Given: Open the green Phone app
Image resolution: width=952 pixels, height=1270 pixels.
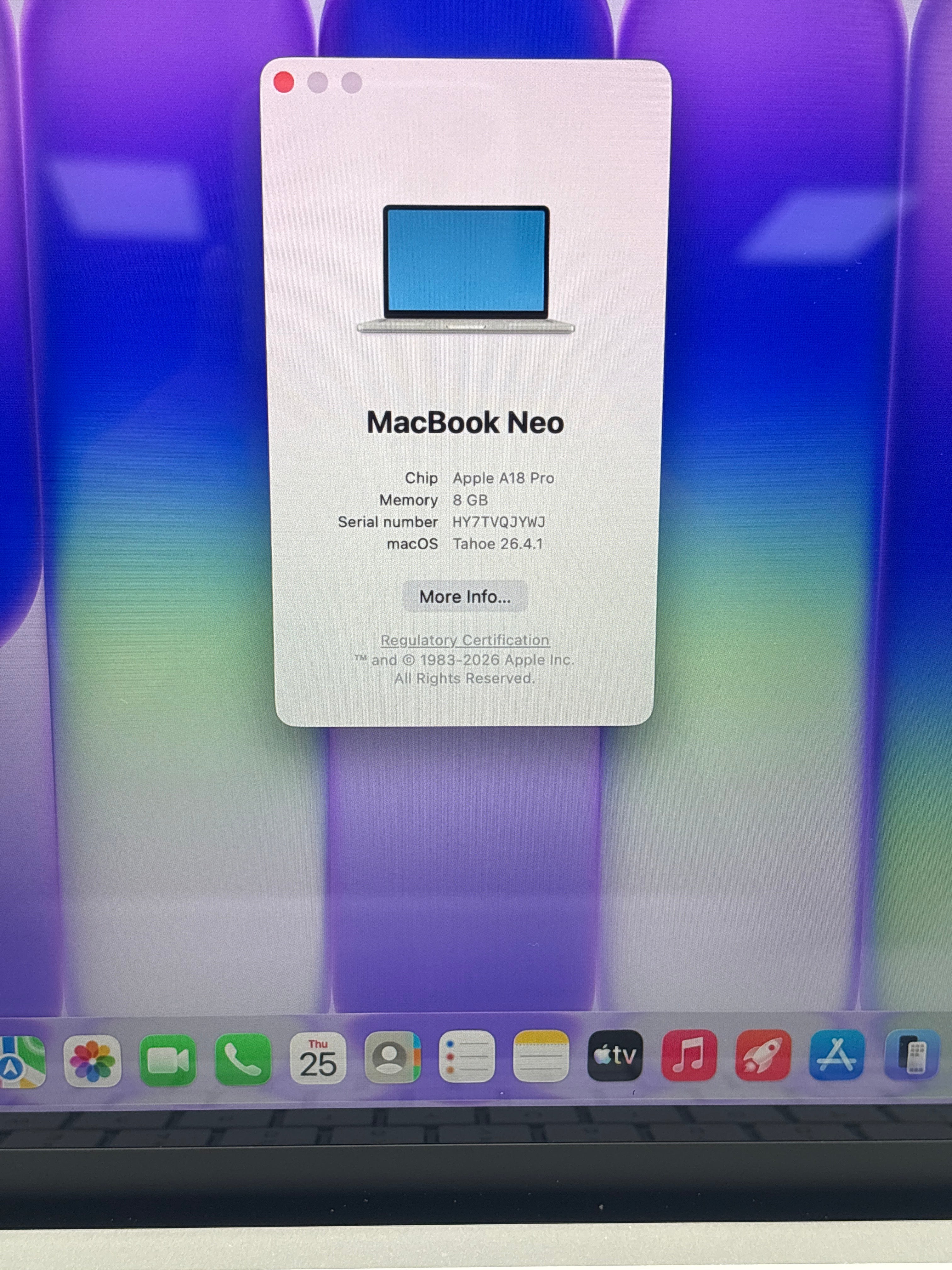Looking at the screenshot, I should [243, 1059].
